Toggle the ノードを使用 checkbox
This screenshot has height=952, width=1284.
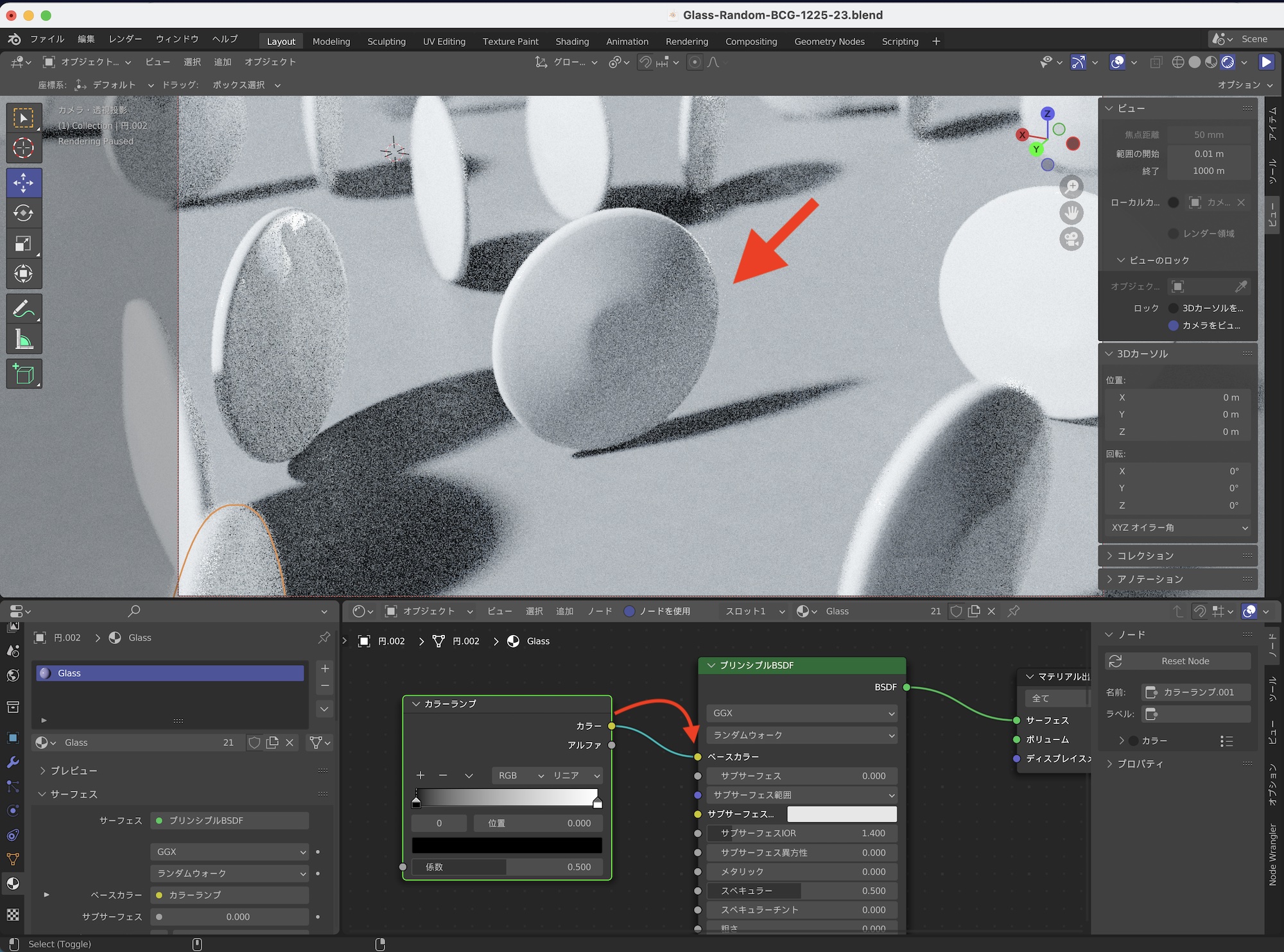tap(630, 611)
